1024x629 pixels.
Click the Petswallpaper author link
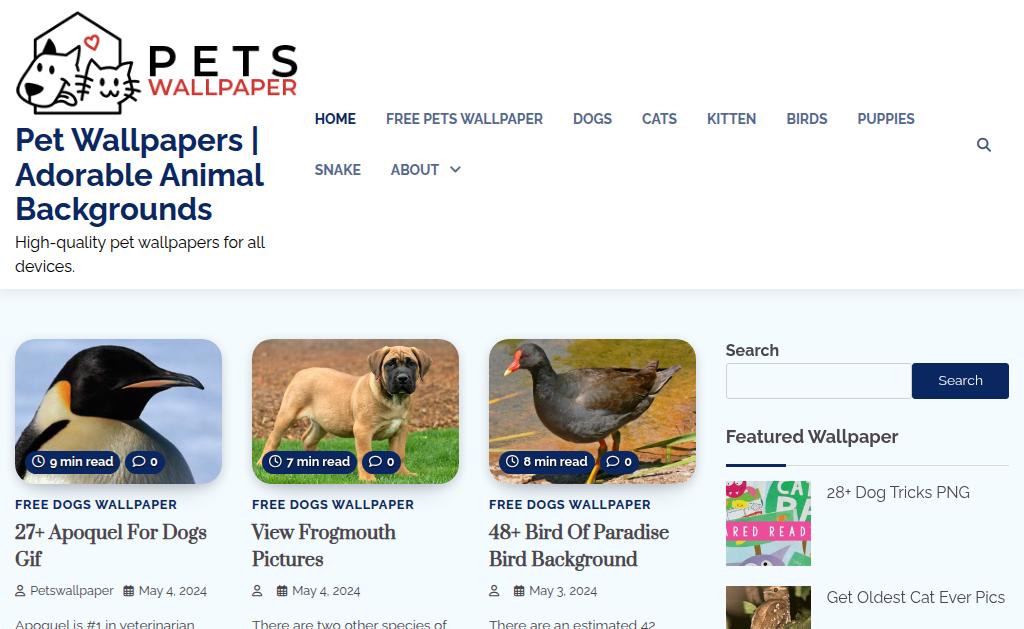point(72,590)
